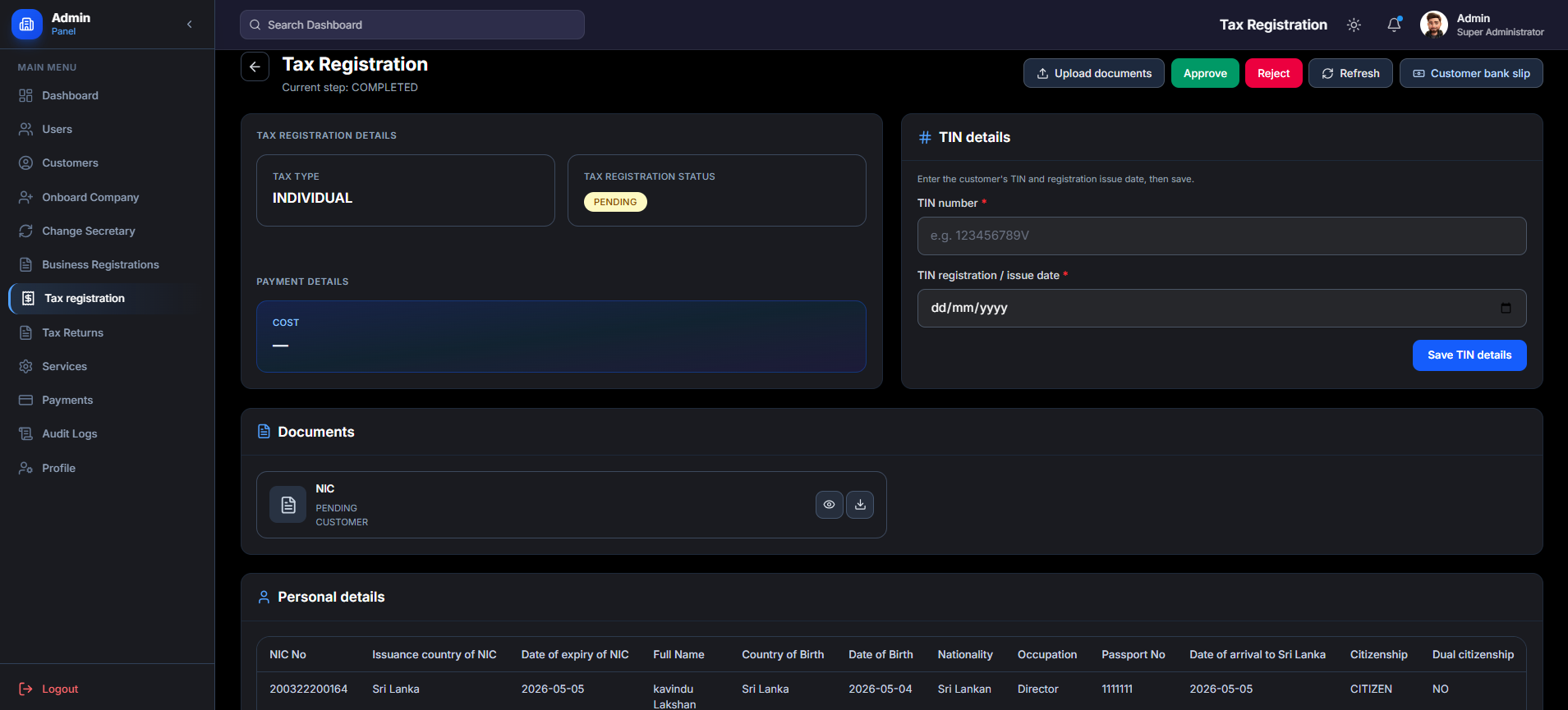The height and width of the screenshot is (710, 1568).
Task: Open Customer bank slip
Action: click(1471, 73)
